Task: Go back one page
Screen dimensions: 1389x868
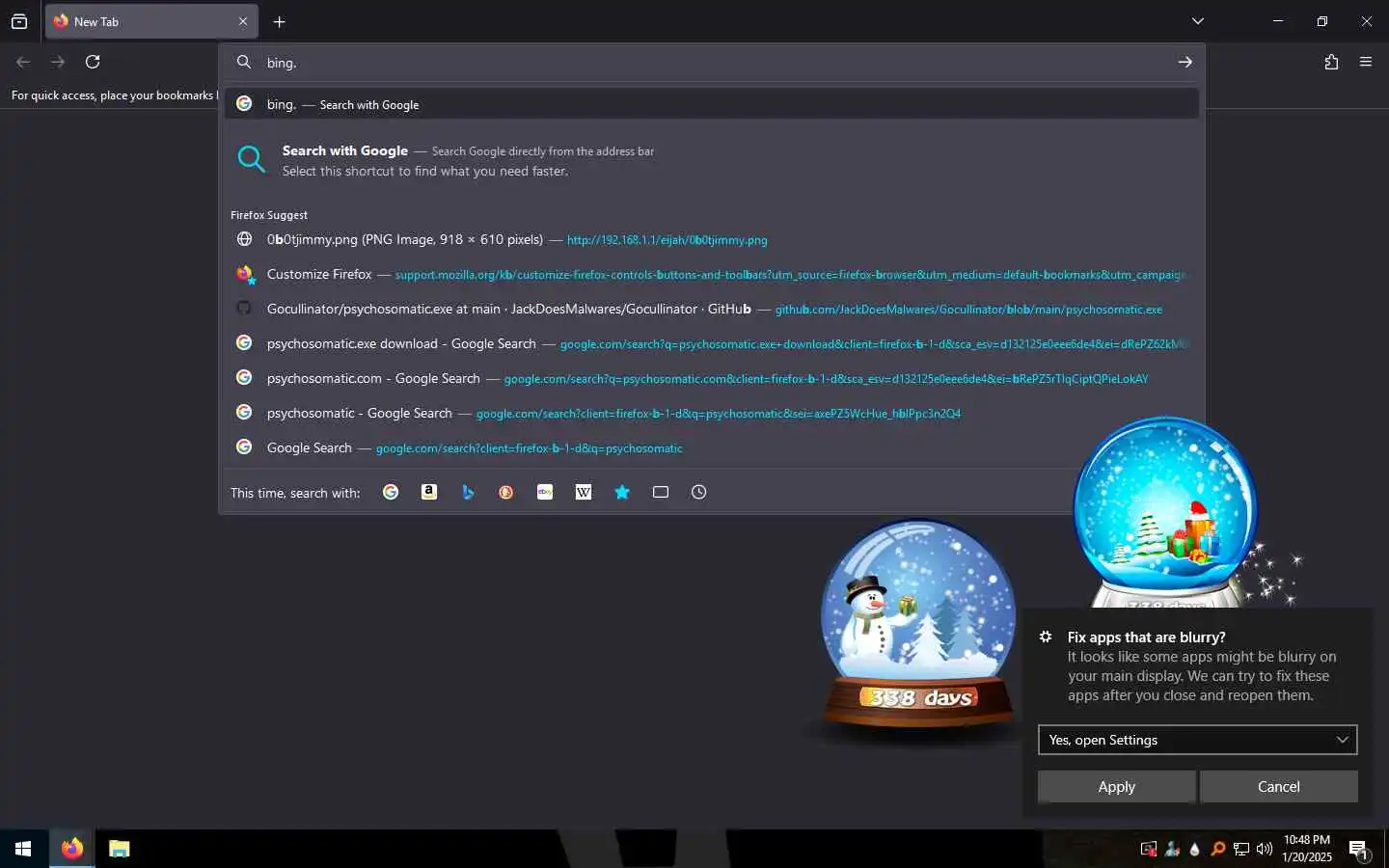Action: click(x=23, y=62)
